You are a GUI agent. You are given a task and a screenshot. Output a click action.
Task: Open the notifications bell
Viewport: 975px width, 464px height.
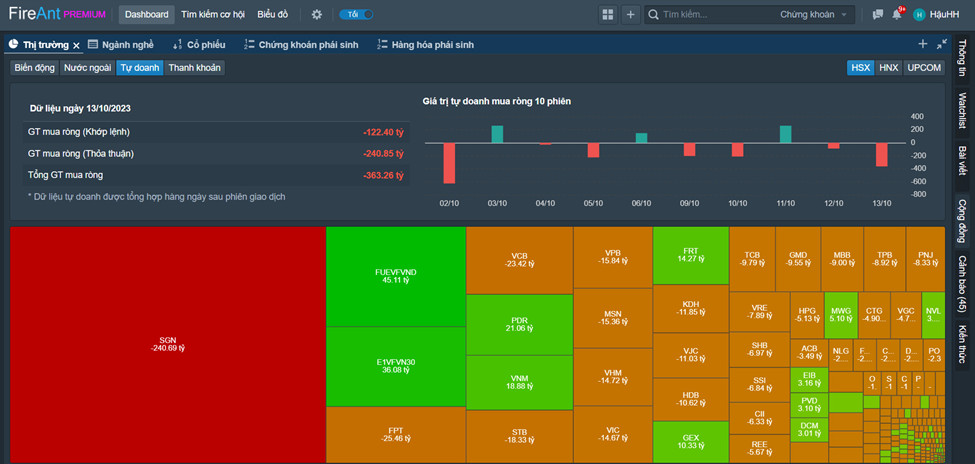tap(897, 14)
